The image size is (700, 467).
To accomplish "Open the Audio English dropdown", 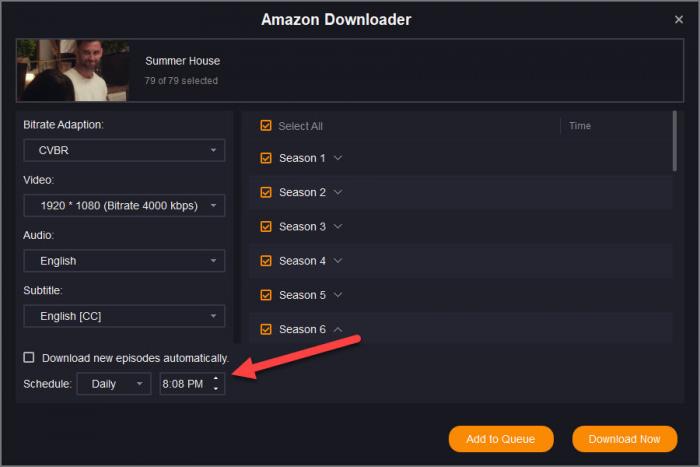I will [x=124, y=261].
